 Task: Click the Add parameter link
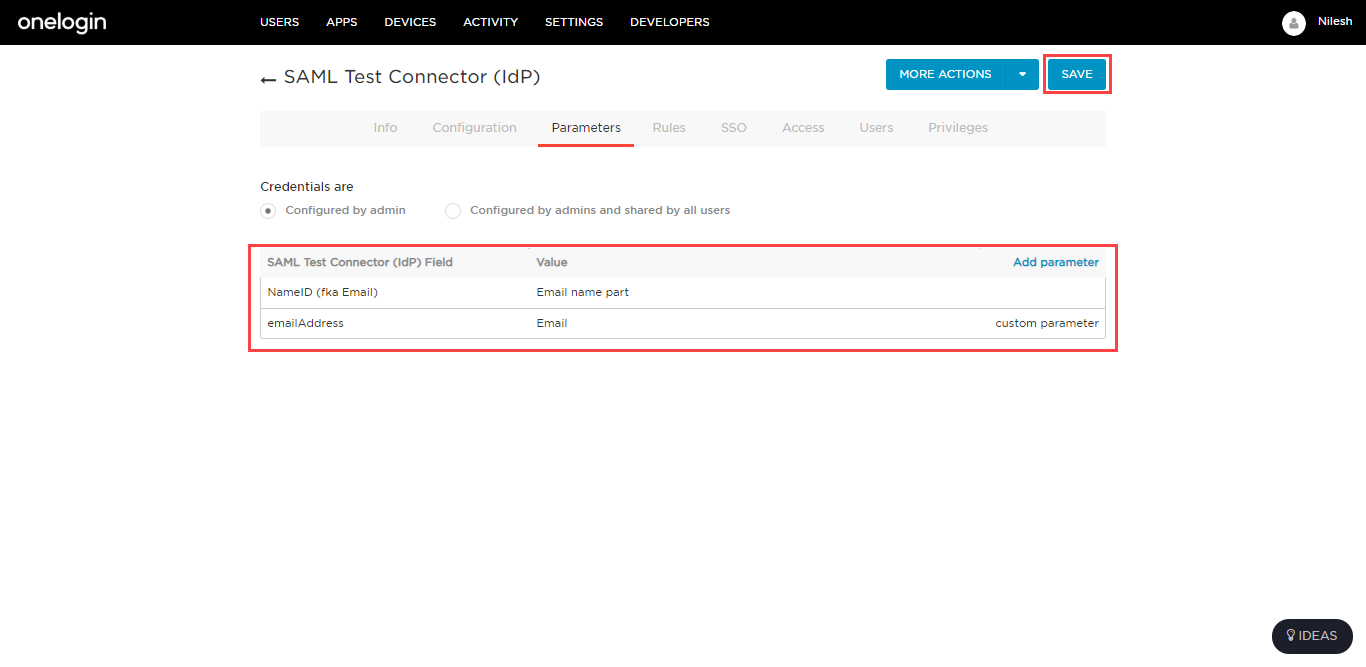point(1055,262)
